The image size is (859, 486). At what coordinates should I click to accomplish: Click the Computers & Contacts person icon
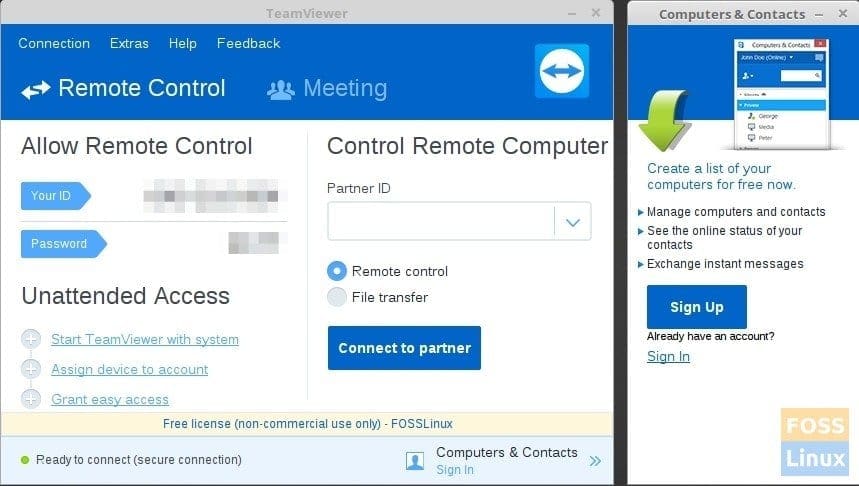click(415, 461)
